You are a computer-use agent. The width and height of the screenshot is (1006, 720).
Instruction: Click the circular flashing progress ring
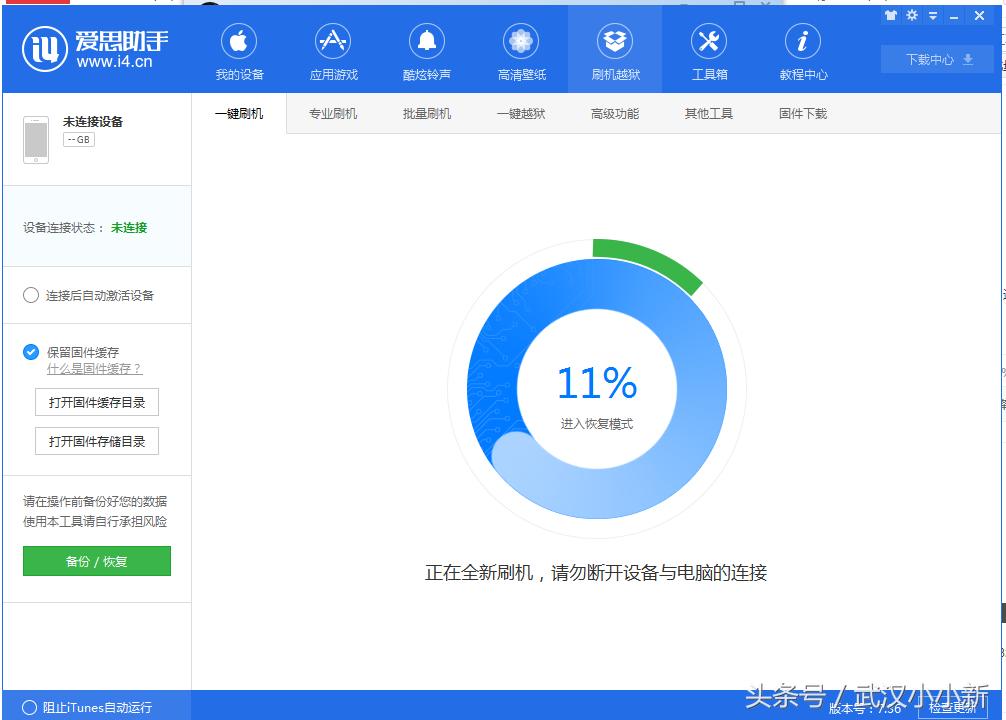coord(597,385)
